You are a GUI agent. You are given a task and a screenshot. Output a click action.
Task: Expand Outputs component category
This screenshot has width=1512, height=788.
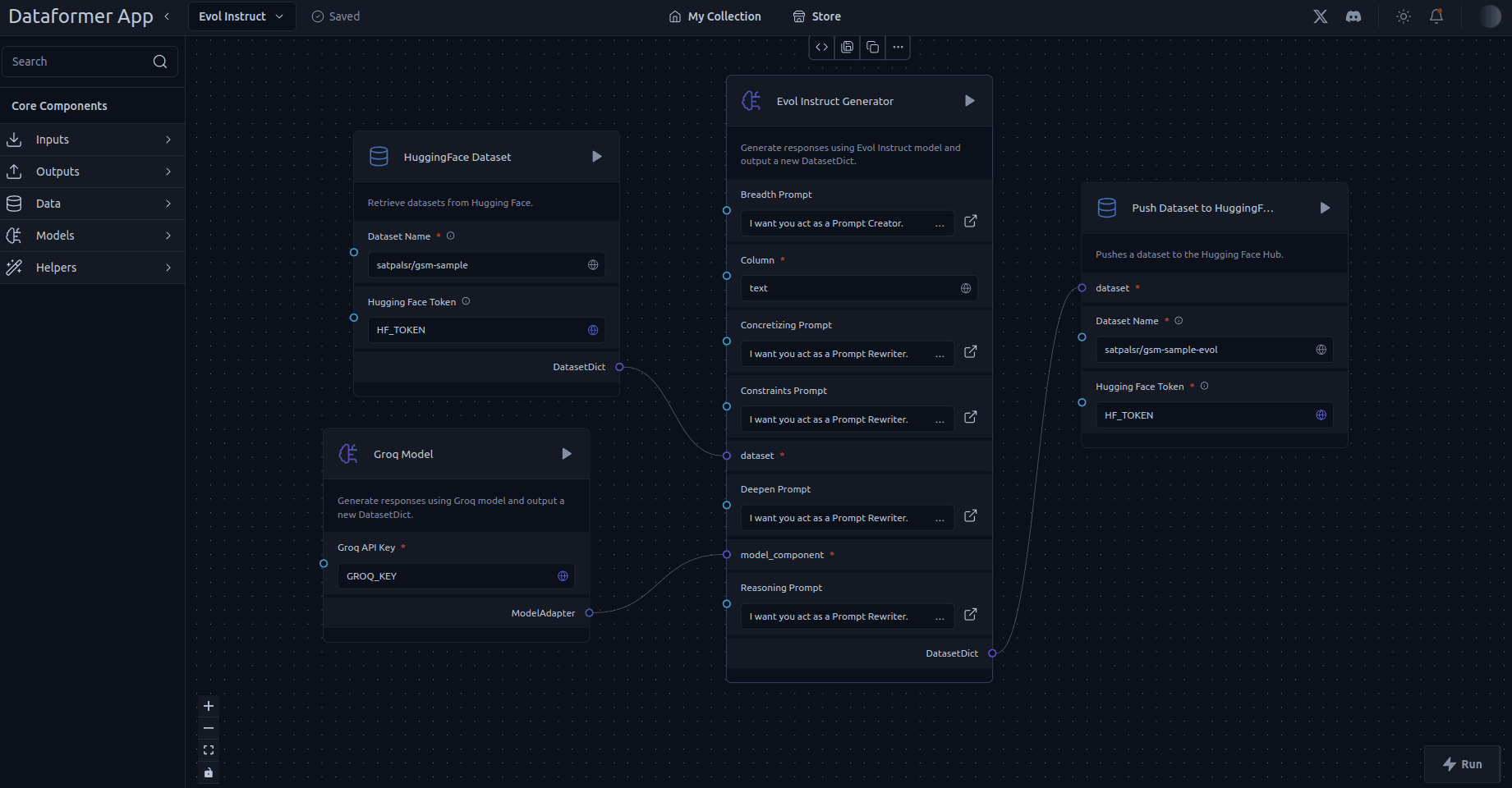coord(92,172)
